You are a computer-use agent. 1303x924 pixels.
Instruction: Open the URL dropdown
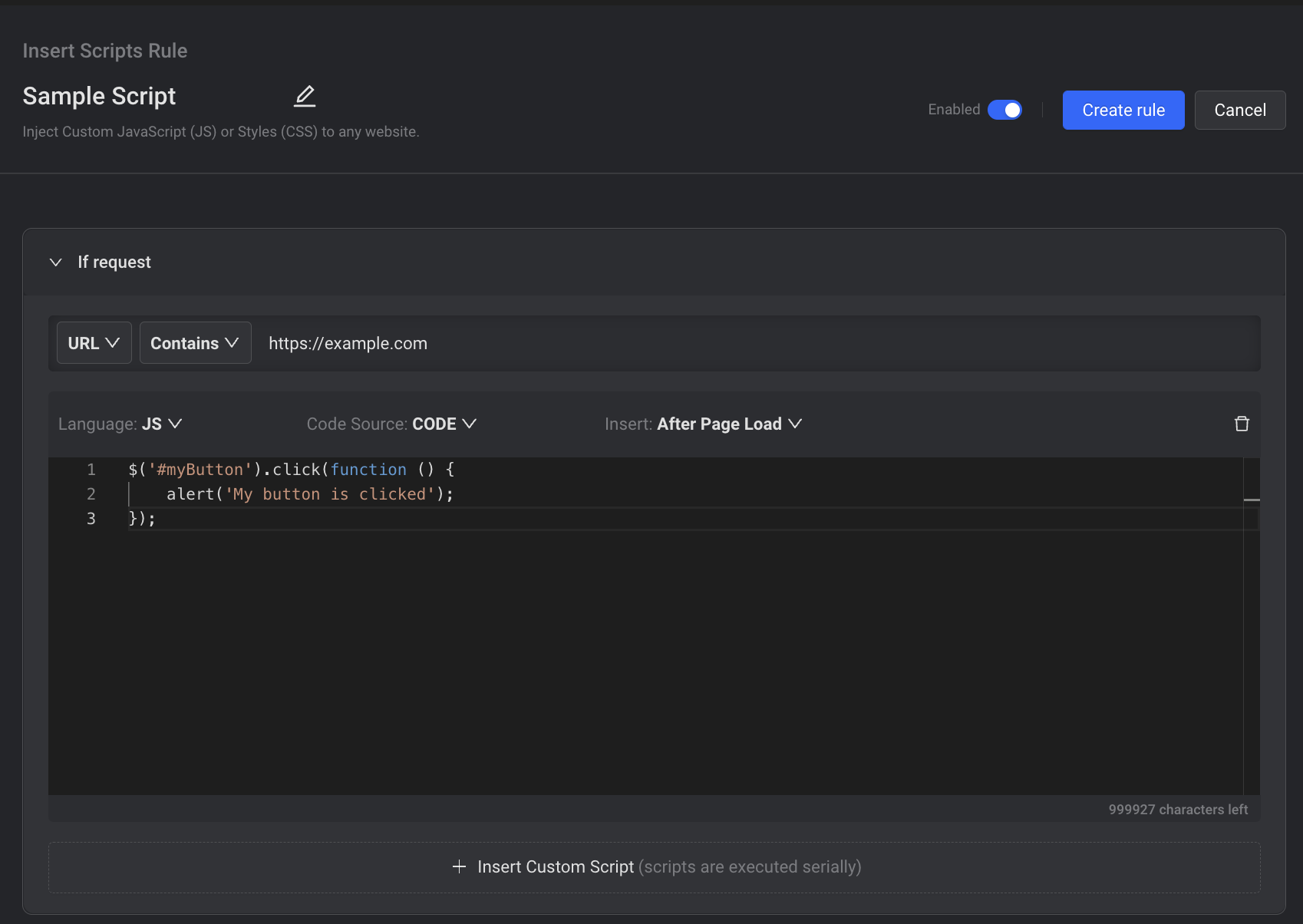pos(94,343)
